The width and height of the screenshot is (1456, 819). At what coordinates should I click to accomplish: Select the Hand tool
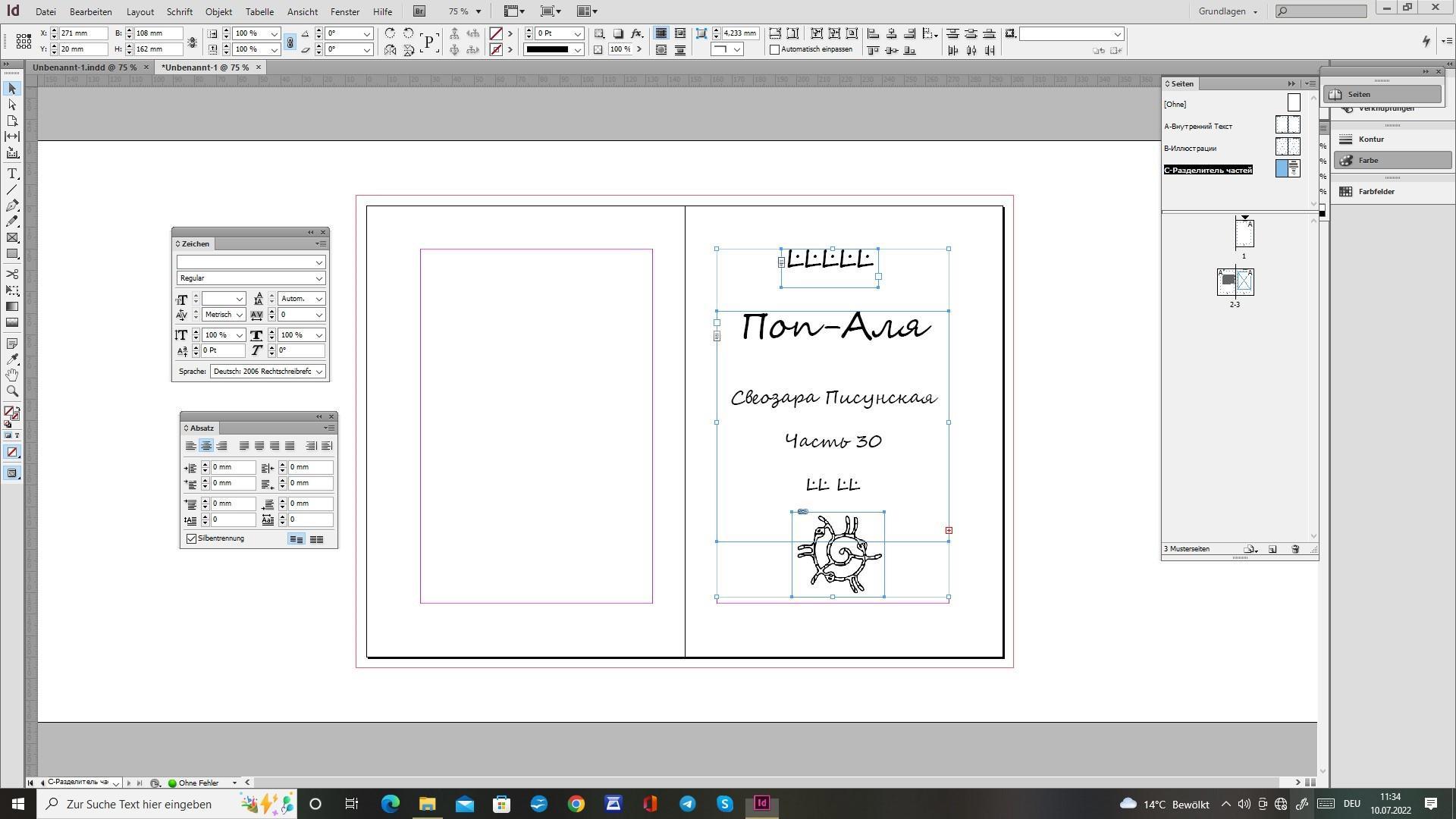(x=12, y=375)
